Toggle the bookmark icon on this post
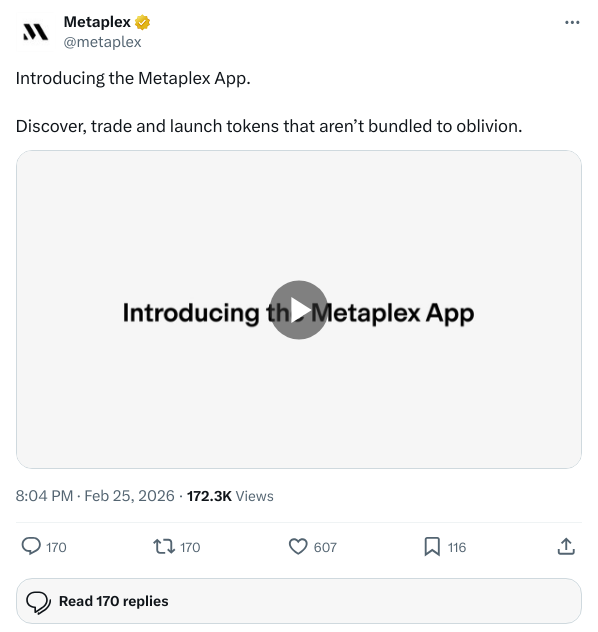Screen dimensions: 598x632 click(x=432, y=547)
